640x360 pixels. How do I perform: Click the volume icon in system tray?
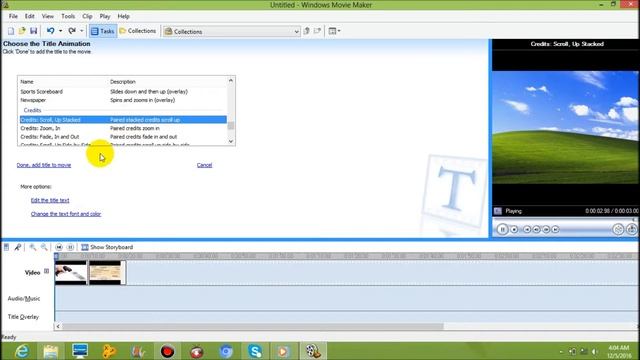tap(595, 351)
